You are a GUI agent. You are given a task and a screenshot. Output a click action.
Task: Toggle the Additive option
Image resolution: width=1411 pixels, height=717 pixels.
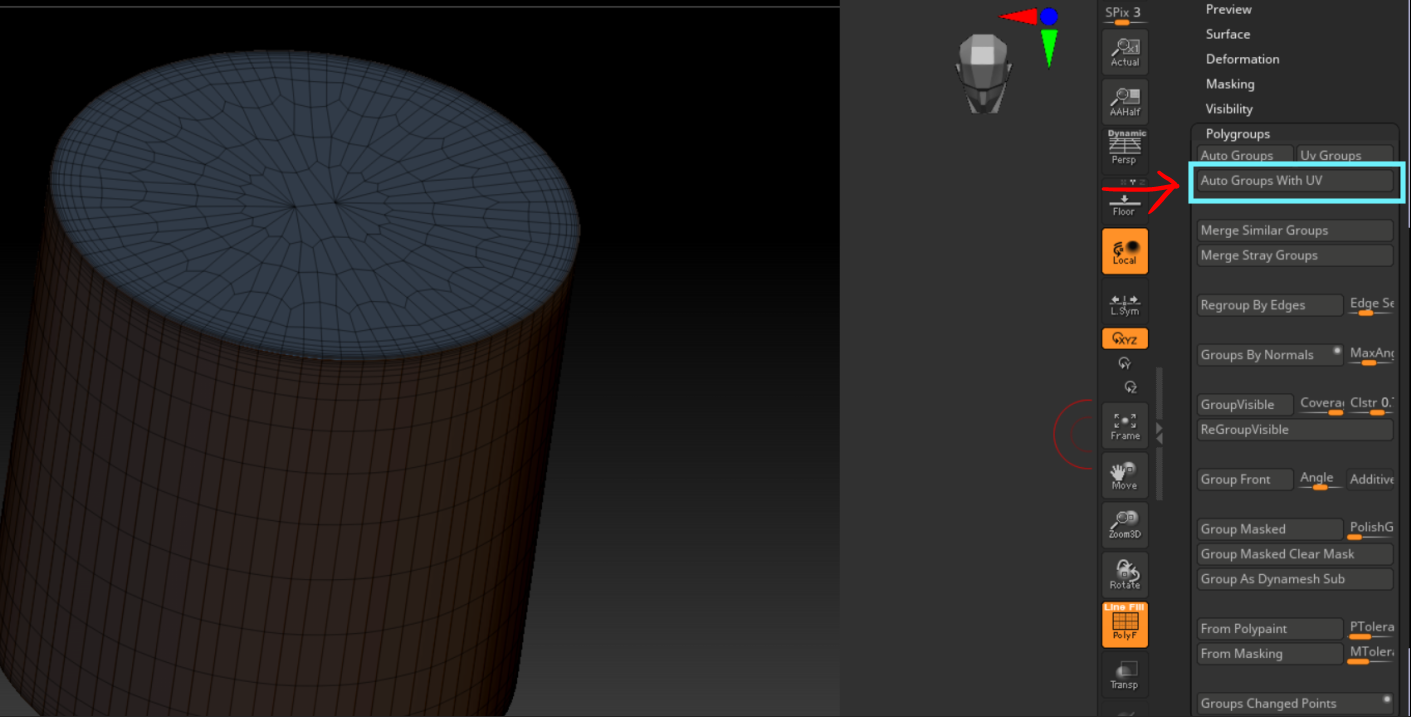(1371, 480)
